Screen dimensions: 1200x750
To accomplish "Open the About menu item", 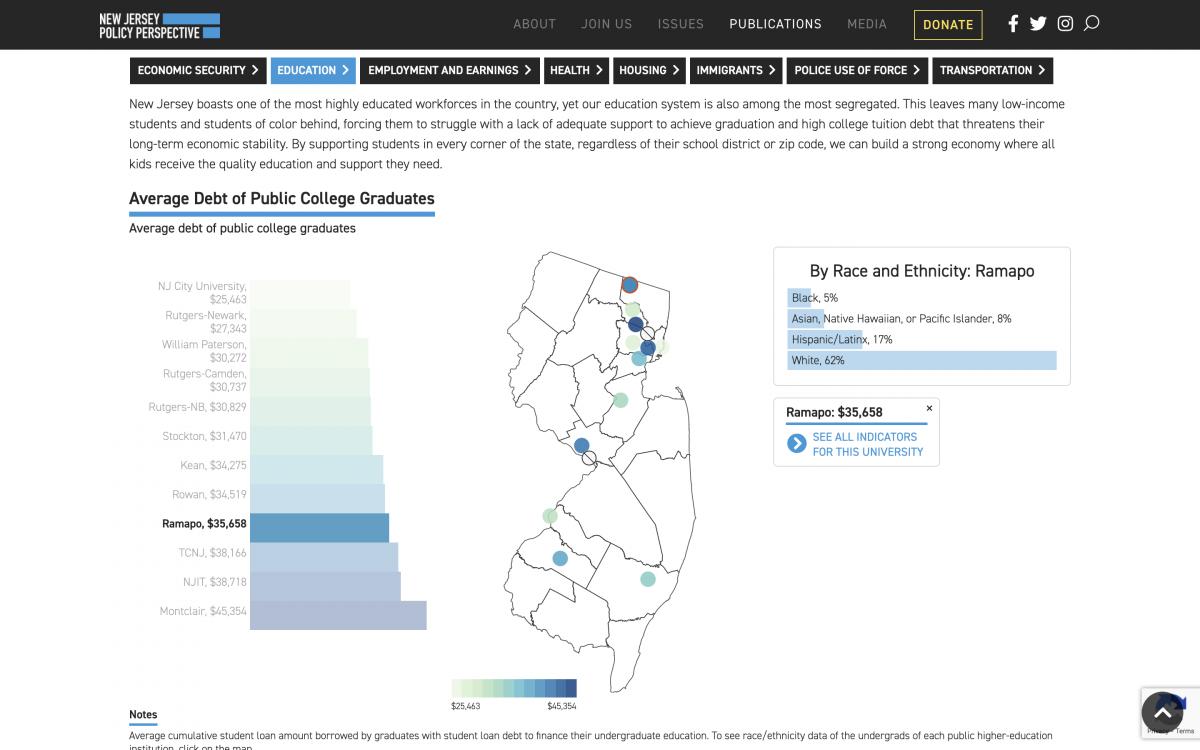I will [534, 24].
